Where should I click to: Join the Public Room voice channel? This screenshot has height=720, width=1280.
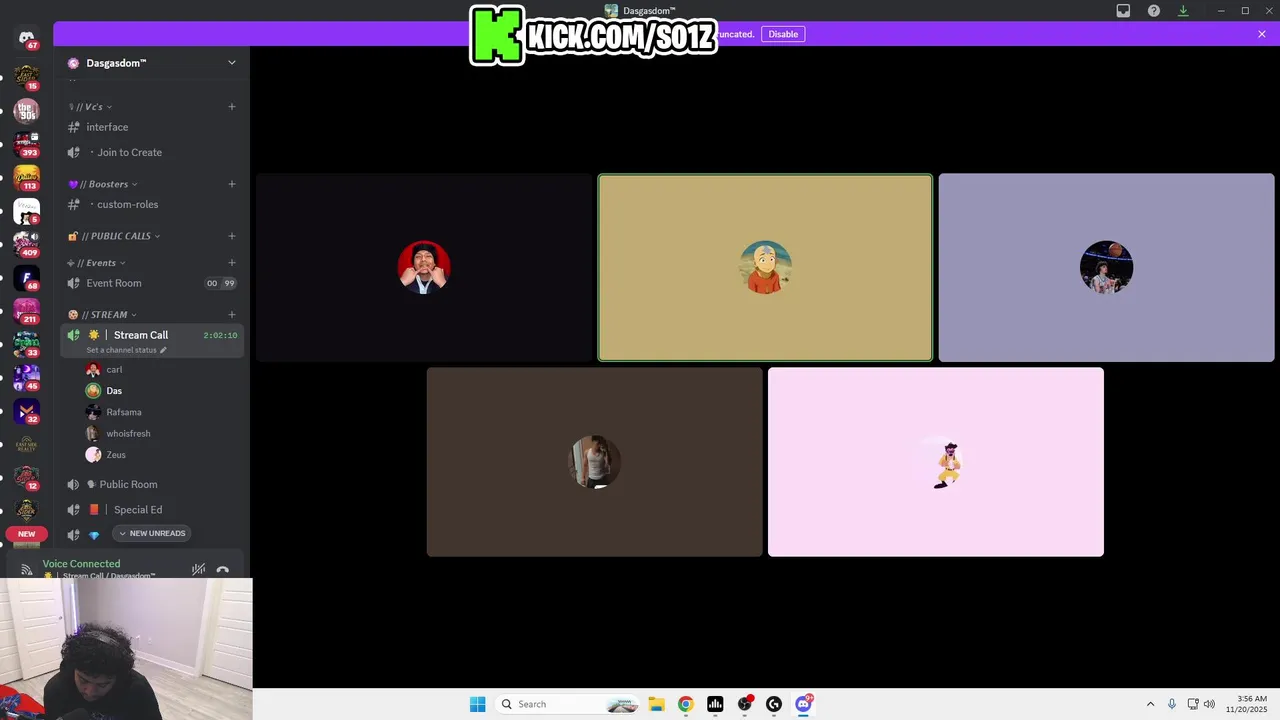[151, 484]
